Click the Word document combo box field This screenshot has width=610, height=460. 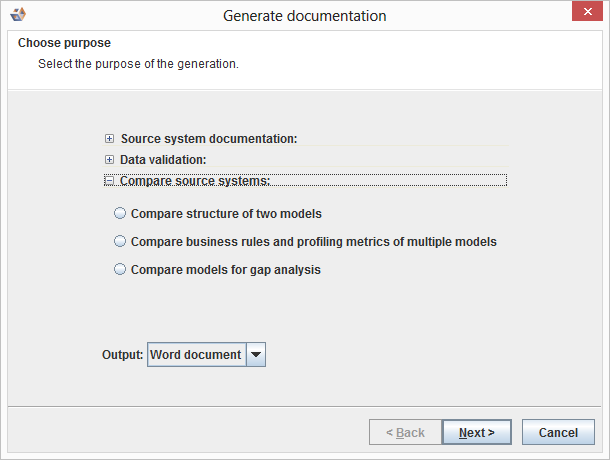pos(196,354)
